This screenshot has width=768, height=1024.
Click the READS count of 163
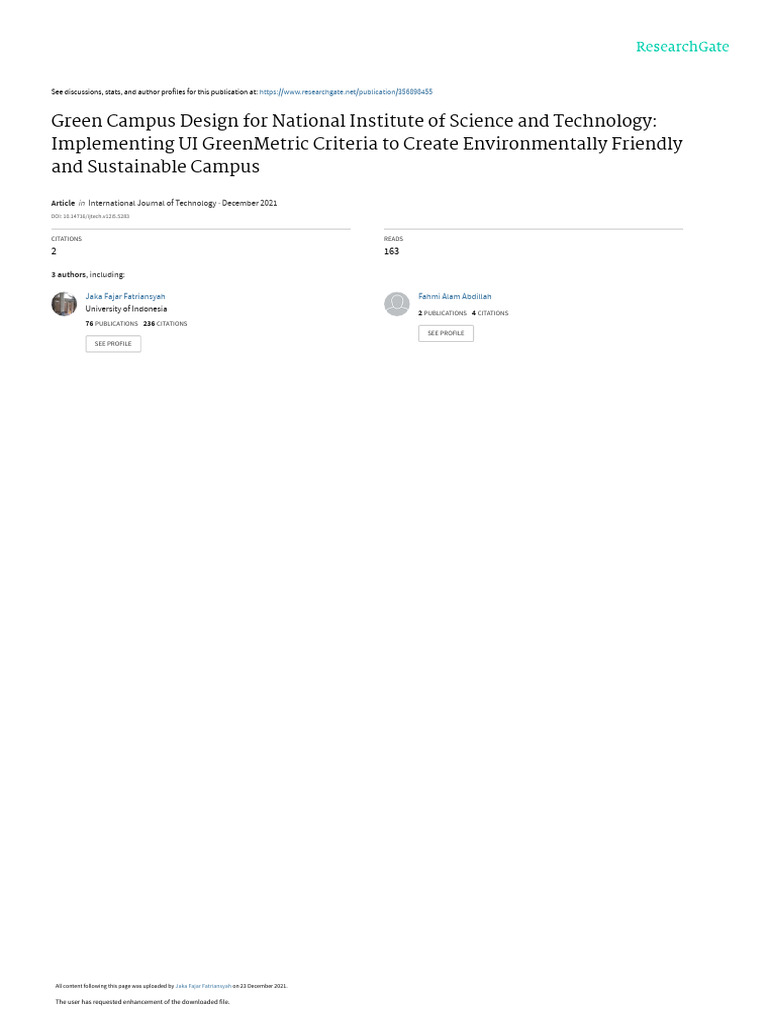[391, 251]
